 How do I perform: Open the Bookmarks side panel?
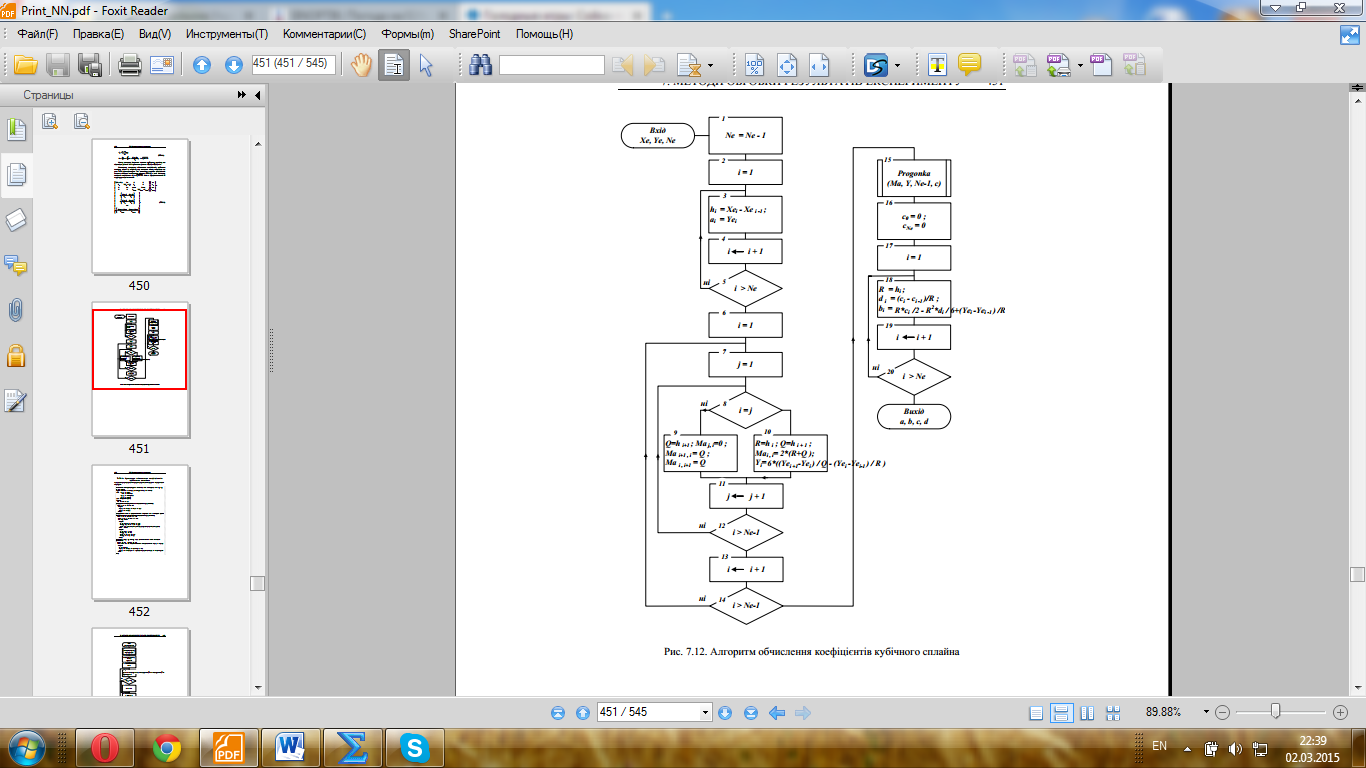[x=16, y=129]
